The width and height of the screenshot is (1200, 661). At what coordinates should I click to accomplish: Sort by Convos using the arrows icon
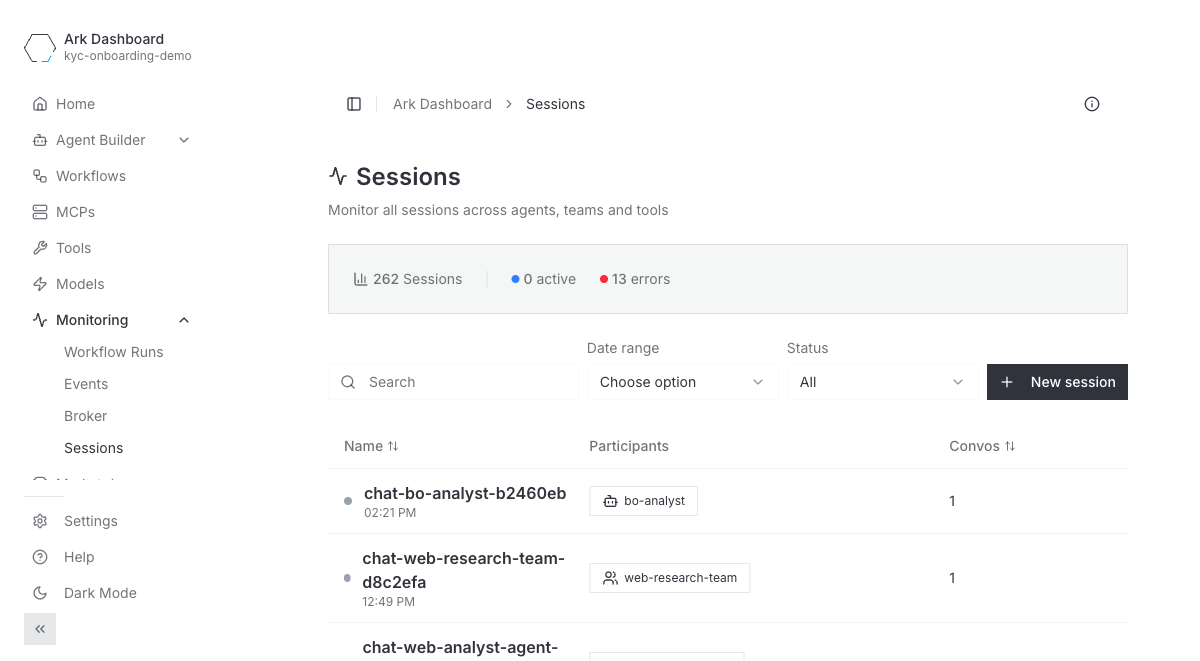1010,446
